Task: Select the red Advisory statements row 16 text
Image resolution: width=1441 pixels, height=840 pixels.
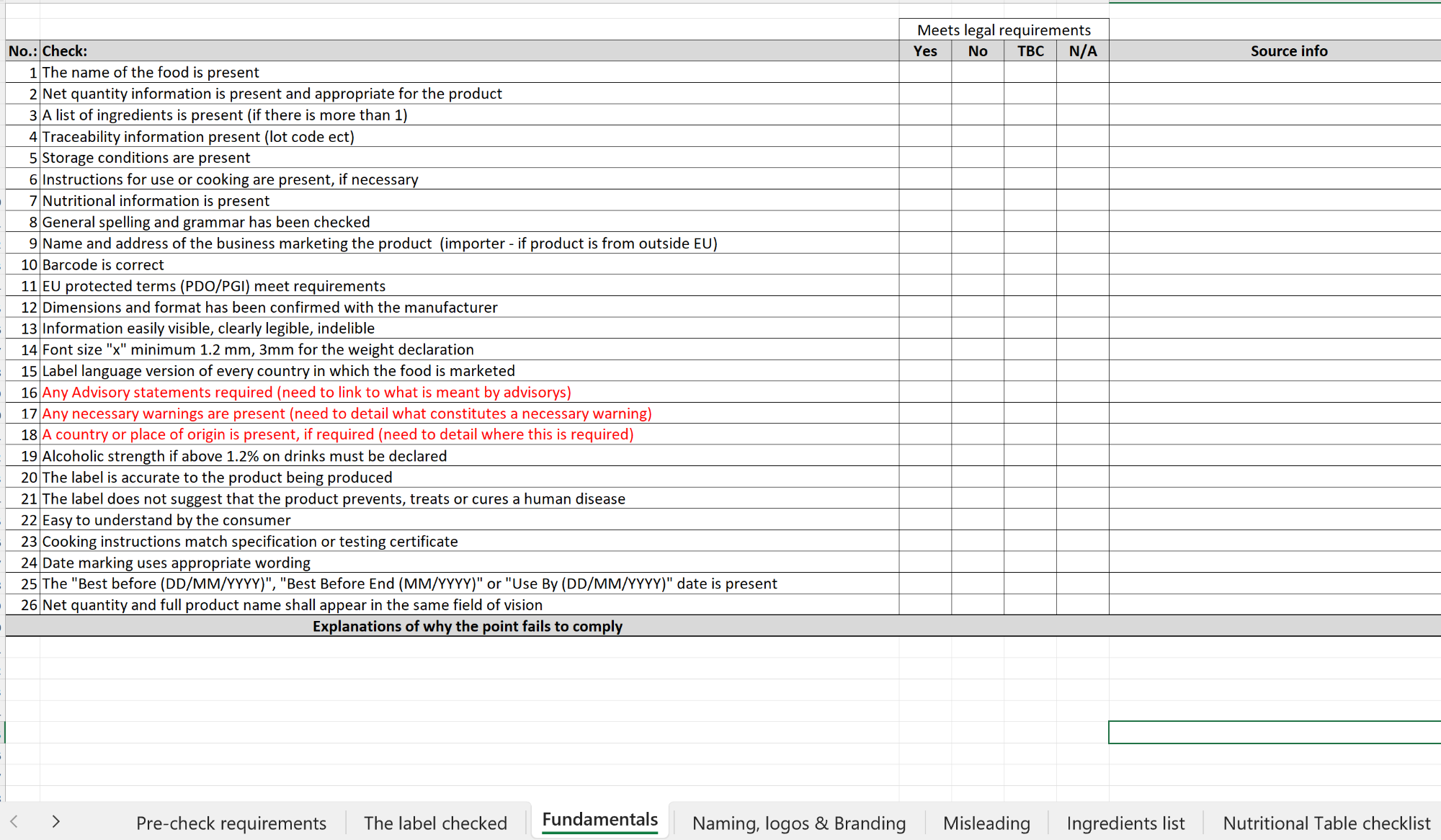Action: tap(306, 393)
